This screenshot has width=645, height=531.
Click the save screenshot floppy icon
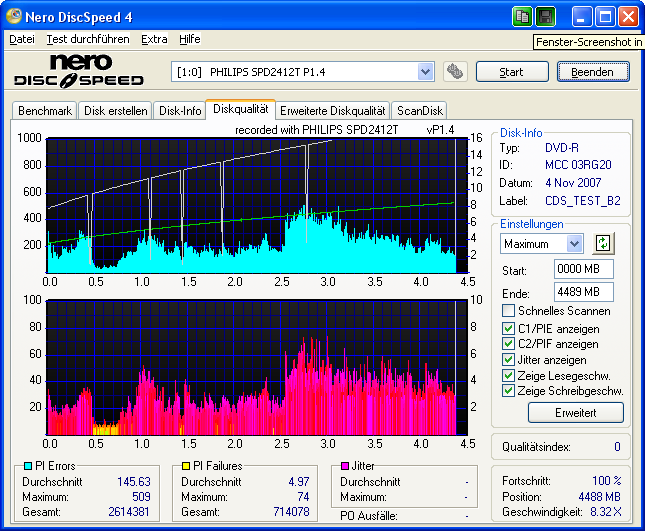click(x=545, y=17)
